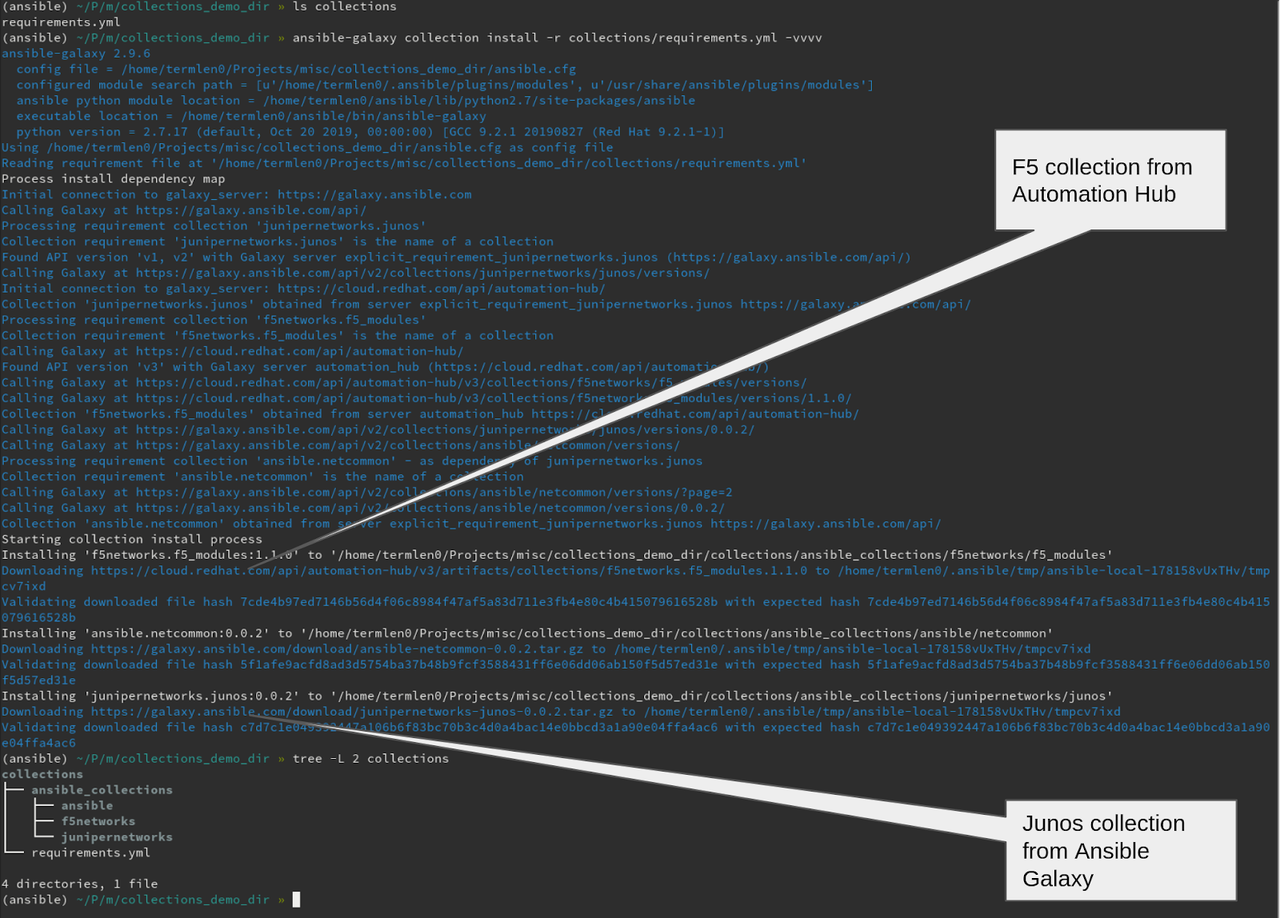Screen dimensions: 1280x918
Task: Open the junipernetworks-junos-0.0.2.tar.gz download link
Action: pos(355,712)
